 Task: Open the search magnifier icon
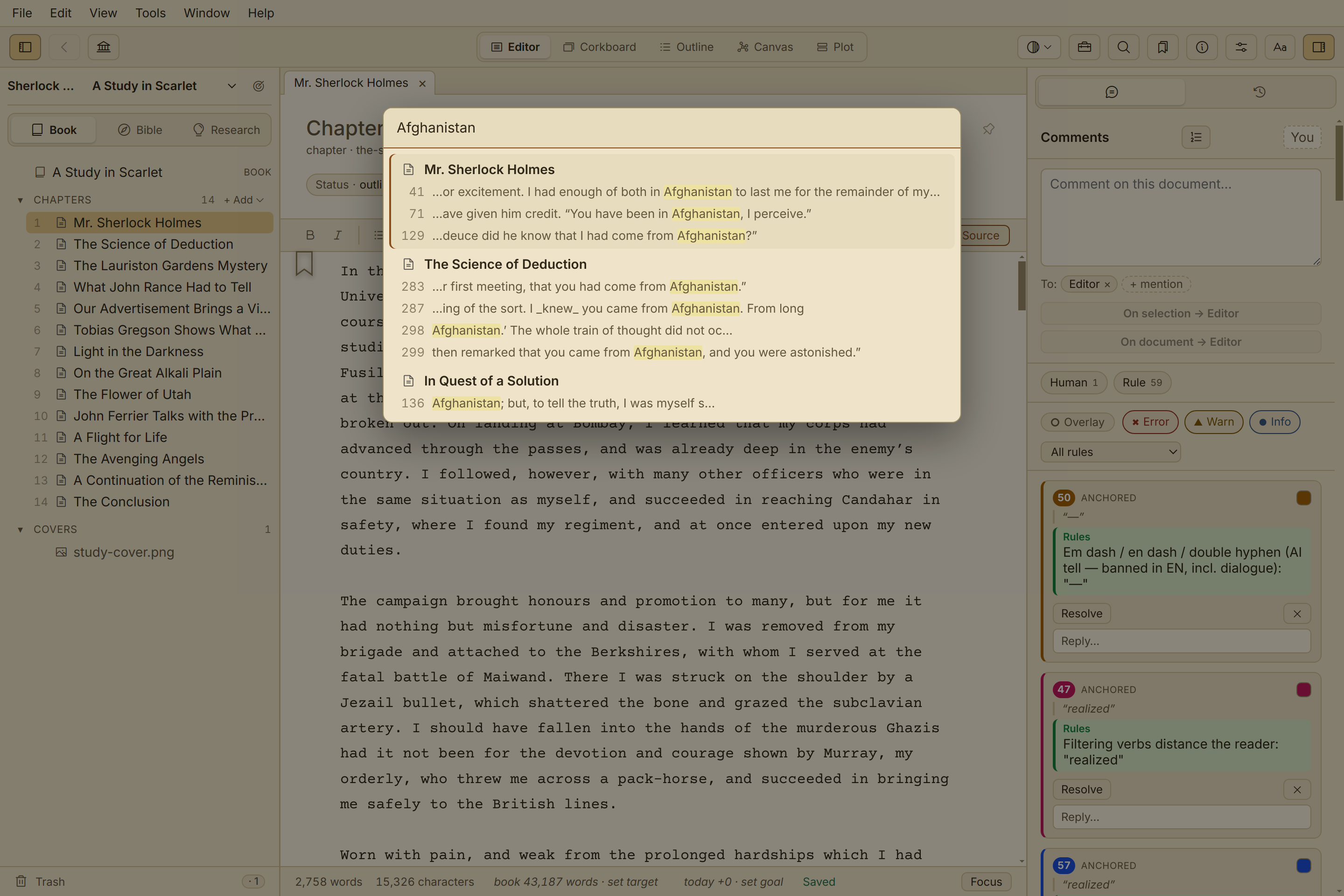click(x=1123, y=47)
